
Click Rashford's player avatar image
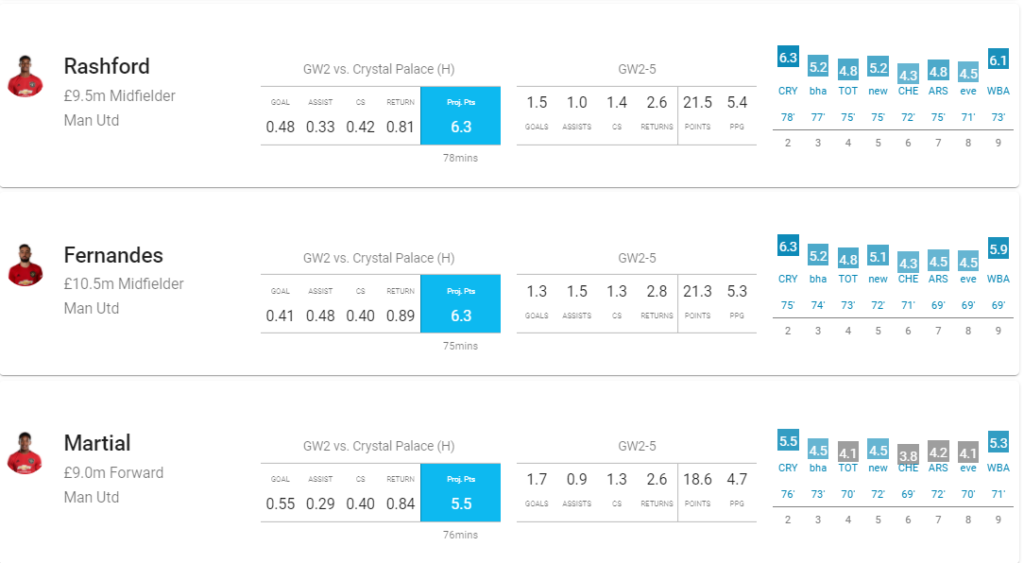click(x=25, y=76)
